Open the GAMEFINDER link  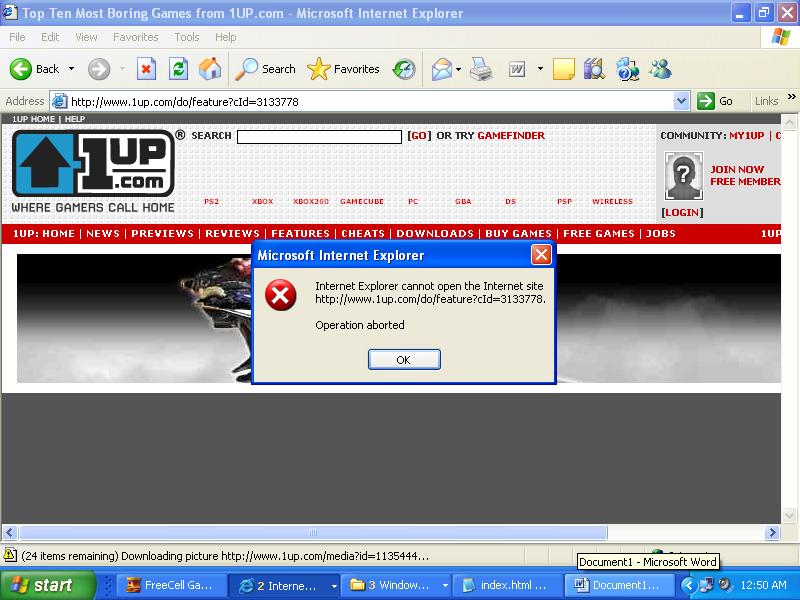coord(511,136)
